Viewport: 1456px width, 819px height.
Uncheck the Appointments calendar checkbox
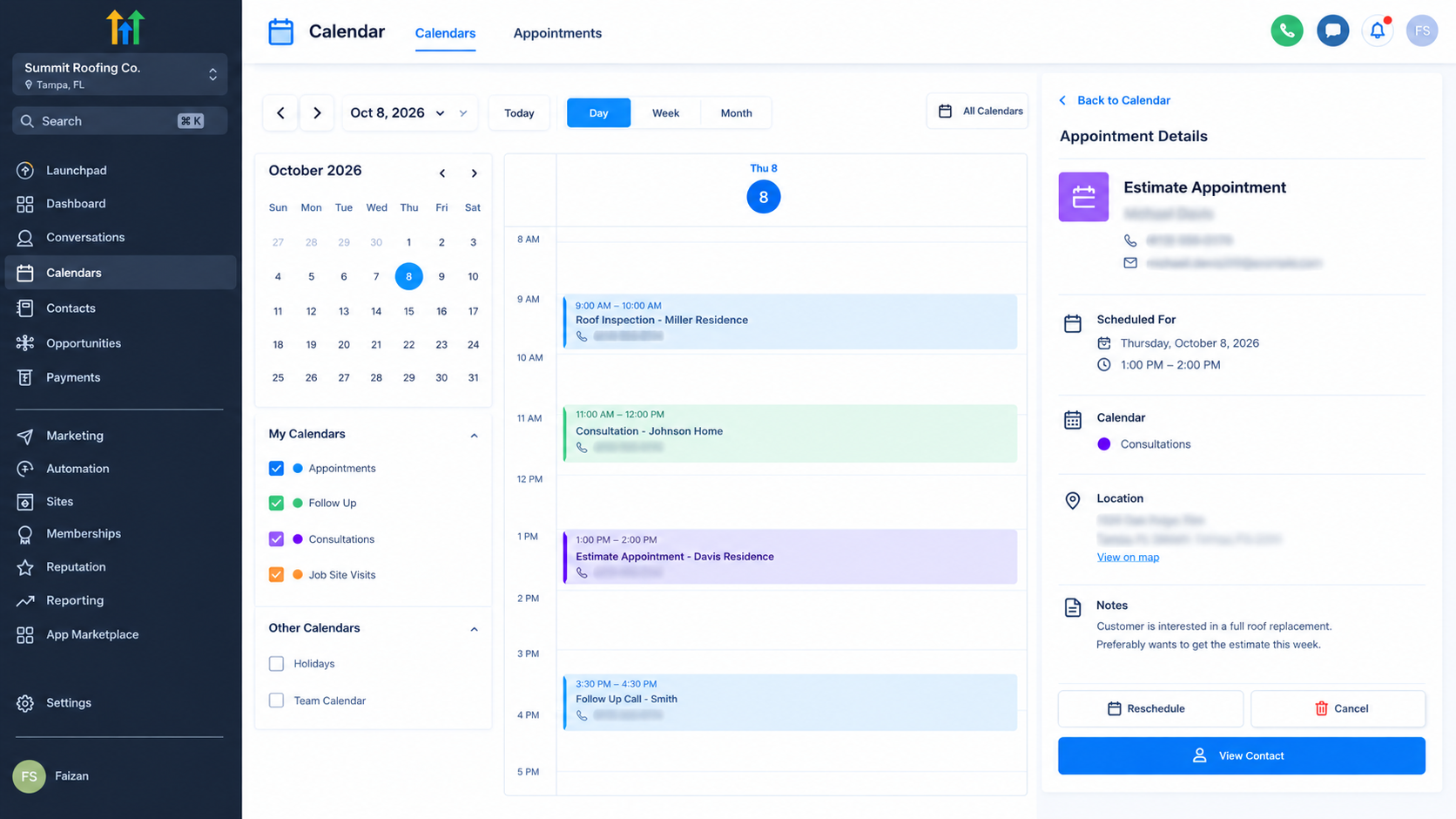pos(276,469)
